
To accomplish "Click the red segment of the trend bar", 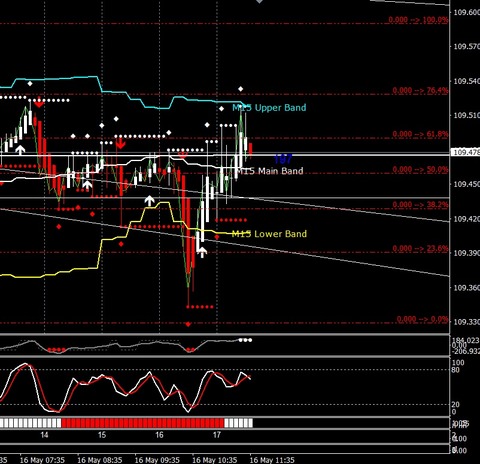I will pyautogui.click(x=143, y=423).
